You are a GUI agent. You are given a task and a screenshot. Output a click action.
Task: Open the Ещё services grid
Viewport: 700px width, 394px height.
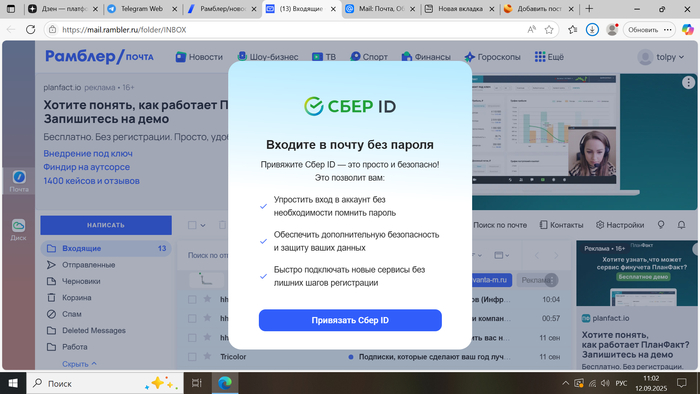(x=549, y=57)
